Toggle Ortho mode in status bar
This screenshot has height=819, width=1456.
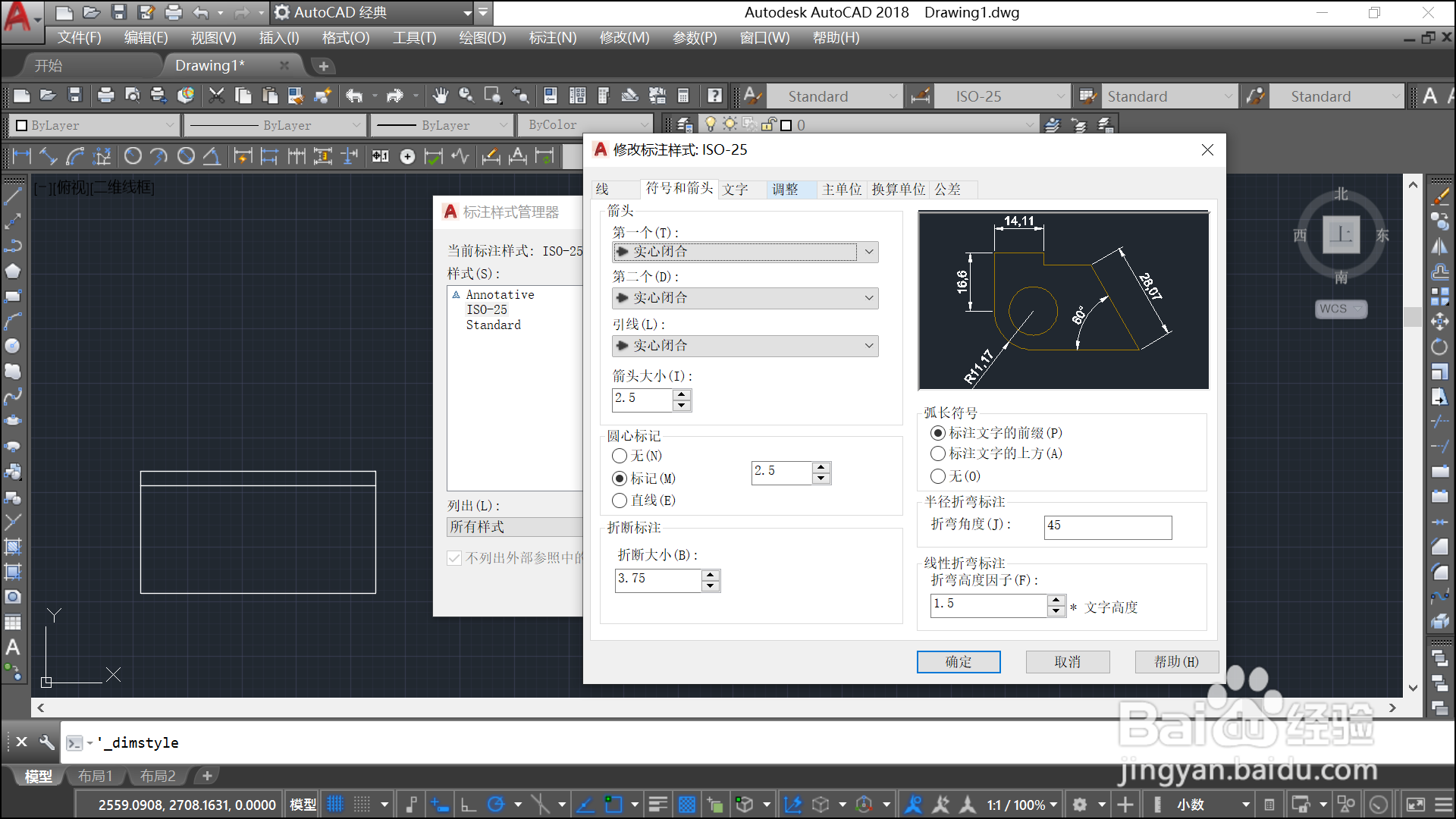469,804
